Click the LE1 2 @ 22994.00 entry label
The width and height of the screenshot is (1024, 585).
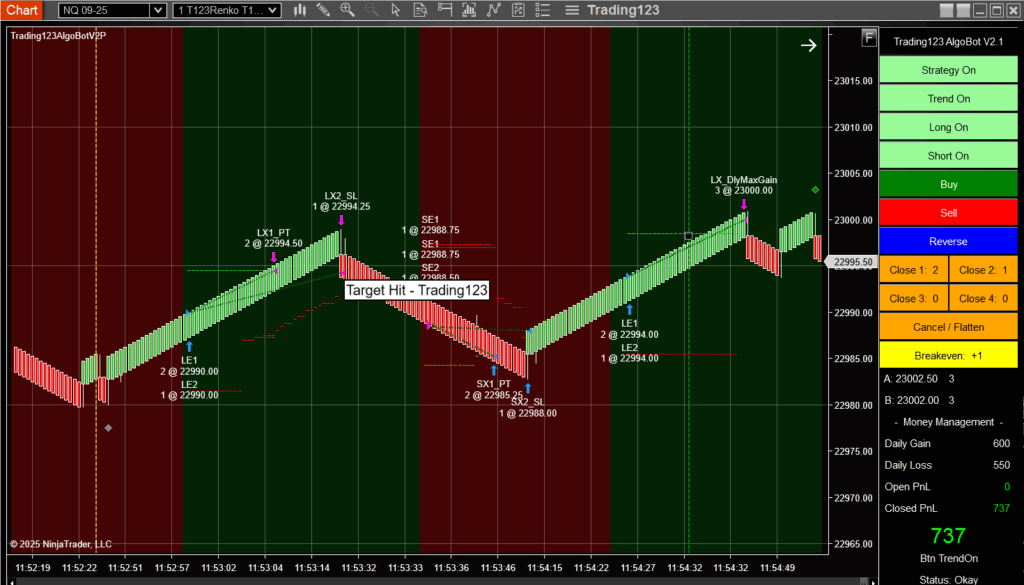[x=630, y=329]
